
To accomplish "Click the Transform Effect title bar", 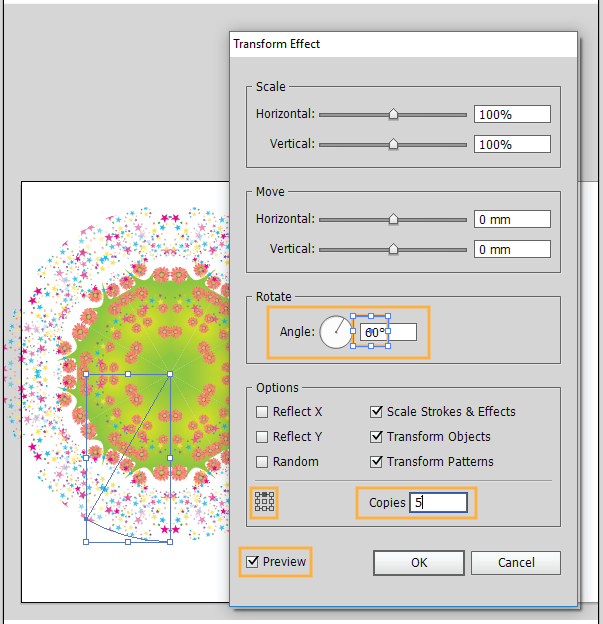I will click(403, 44).
